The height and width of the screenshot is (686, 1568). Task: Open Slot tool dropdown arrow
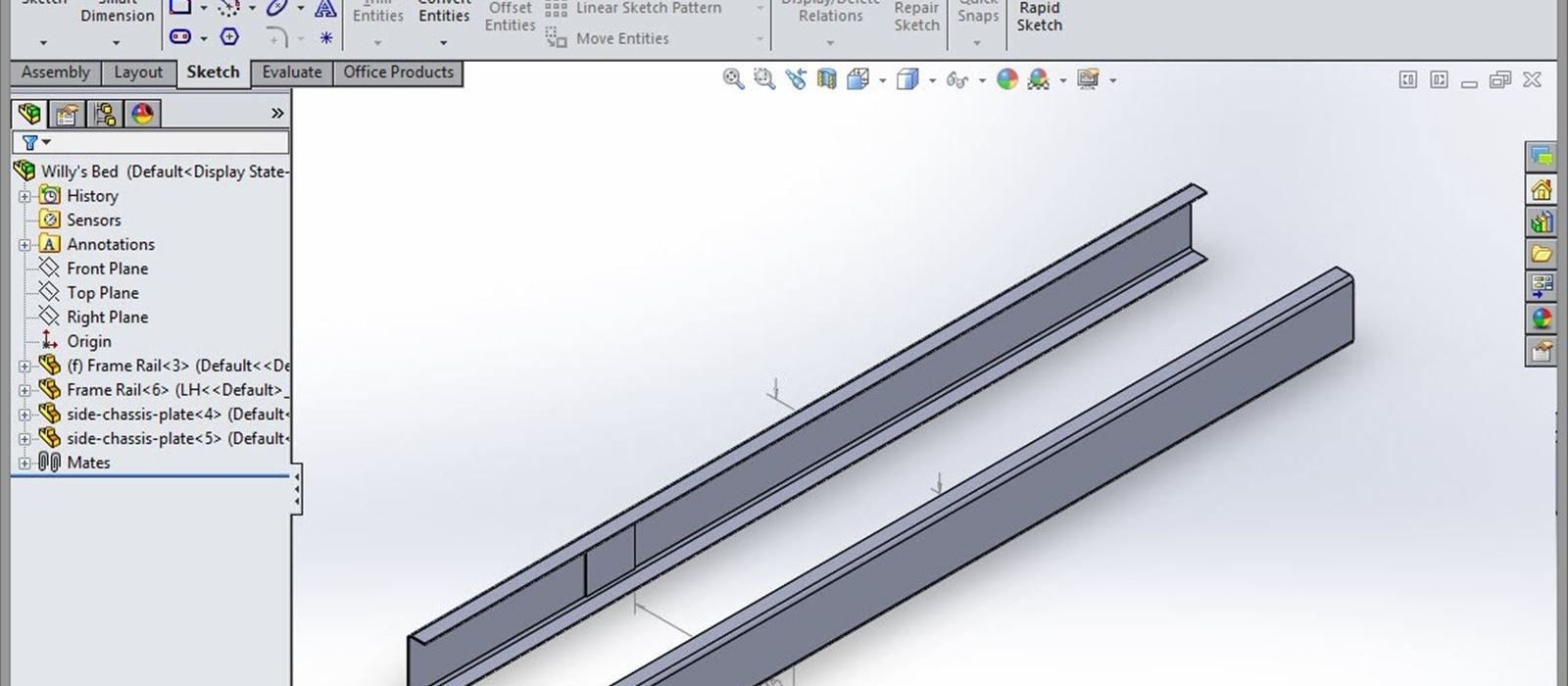(203, 38)
